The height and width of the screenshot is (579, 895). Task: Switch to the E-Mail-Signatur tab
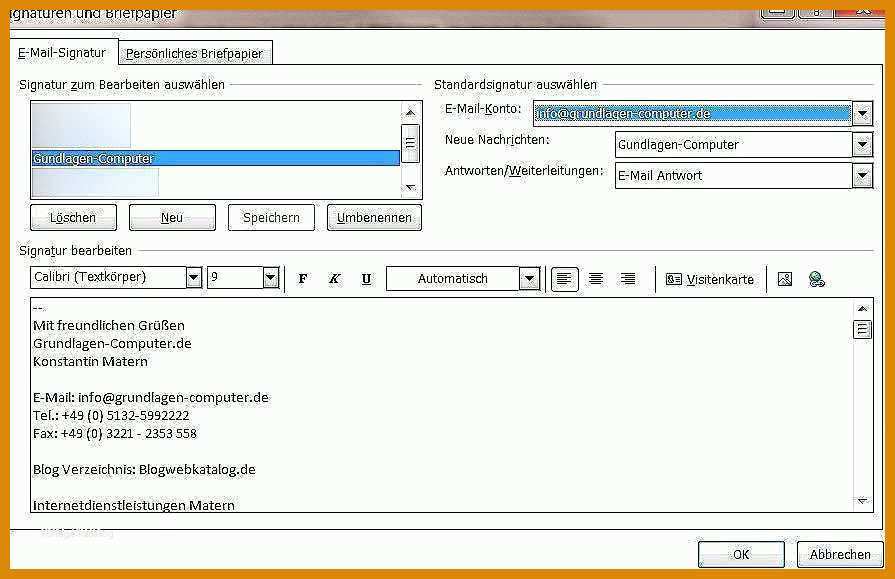62,53
